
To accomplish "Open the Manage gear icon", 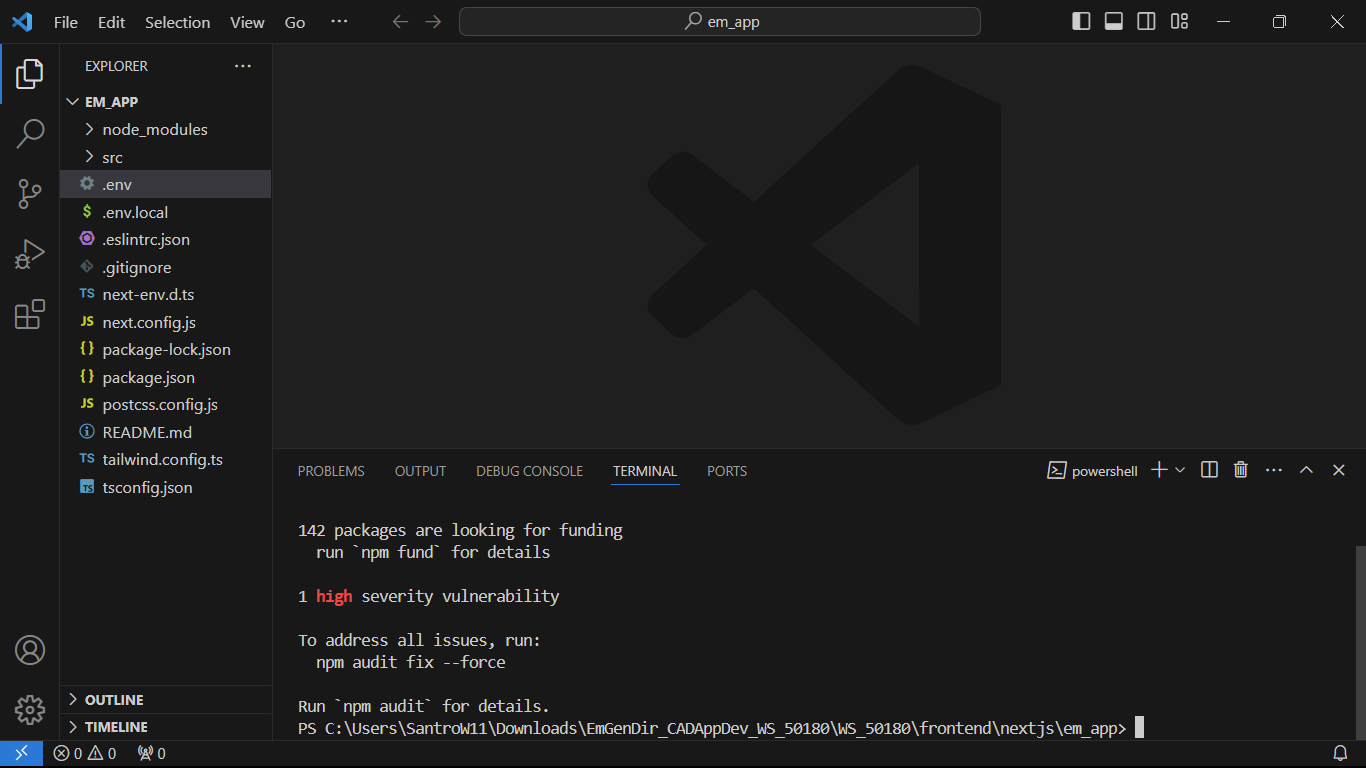I will pyautogui.click(x=30, y=710).
